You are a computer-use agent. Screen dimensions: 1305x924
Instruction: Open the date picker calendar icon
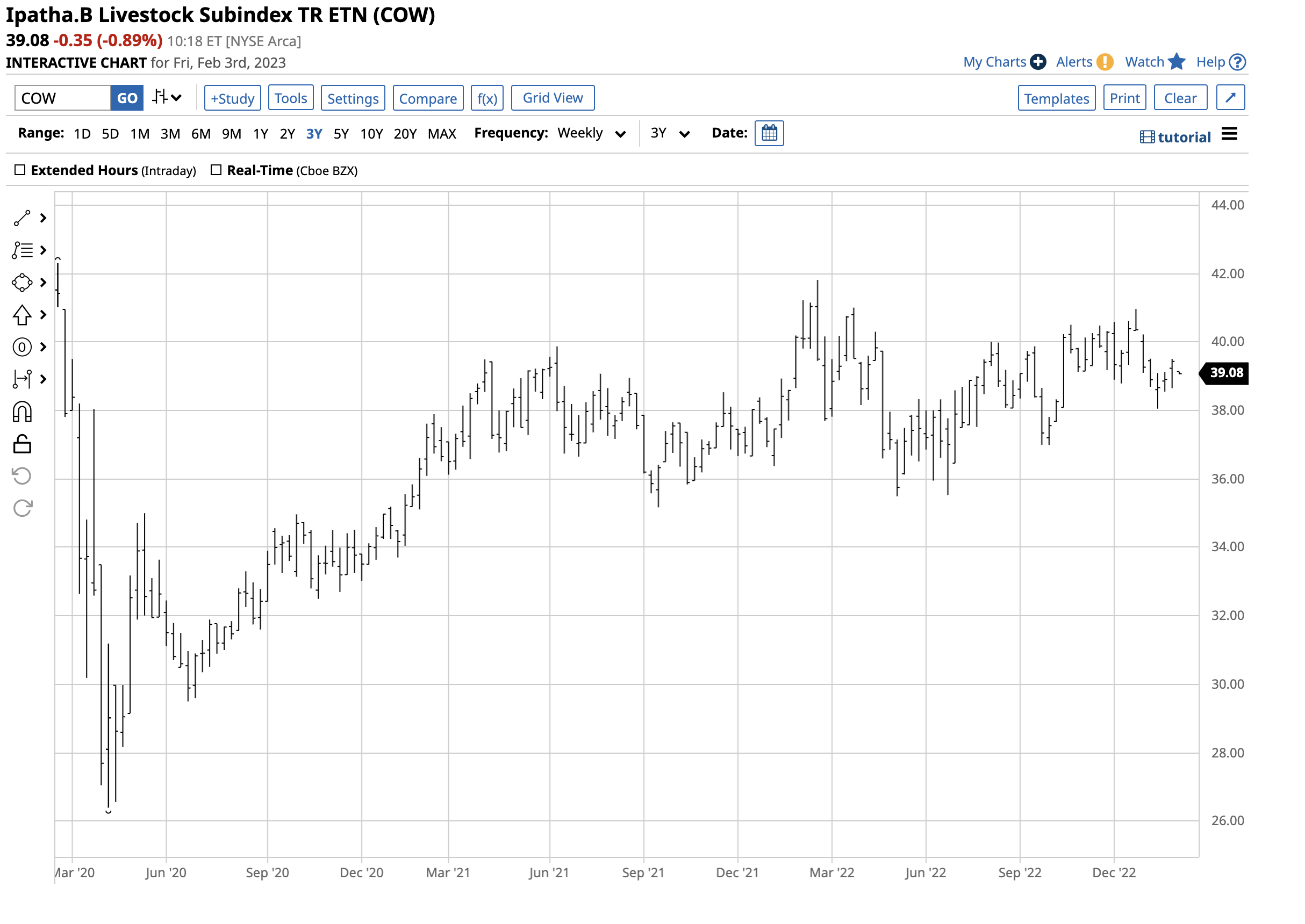click(769, 133)
